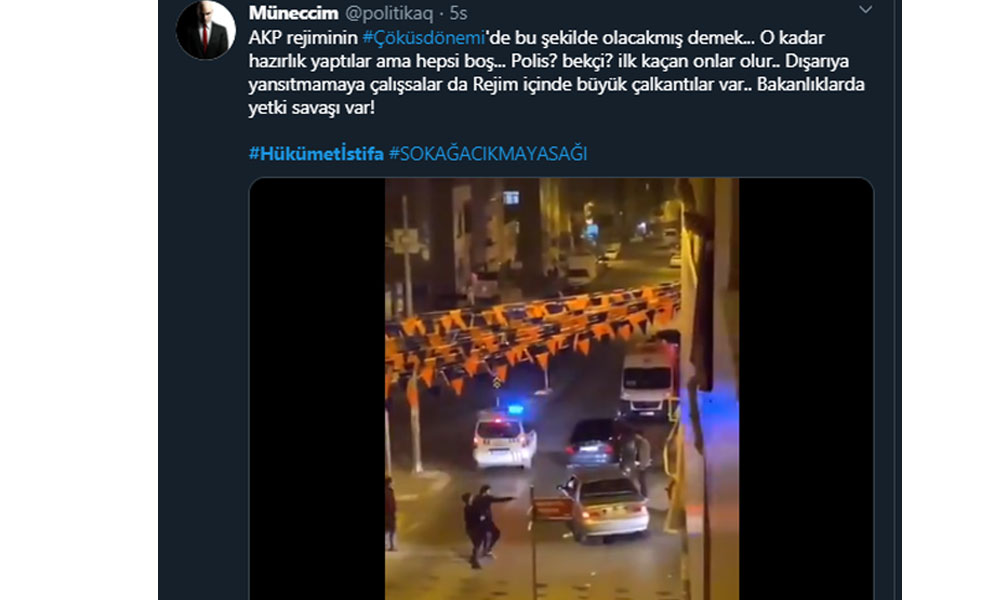
Task: Follow the #Çöküsdönemi hashtag
Action: pyautogui.click(x=424, y=38)
